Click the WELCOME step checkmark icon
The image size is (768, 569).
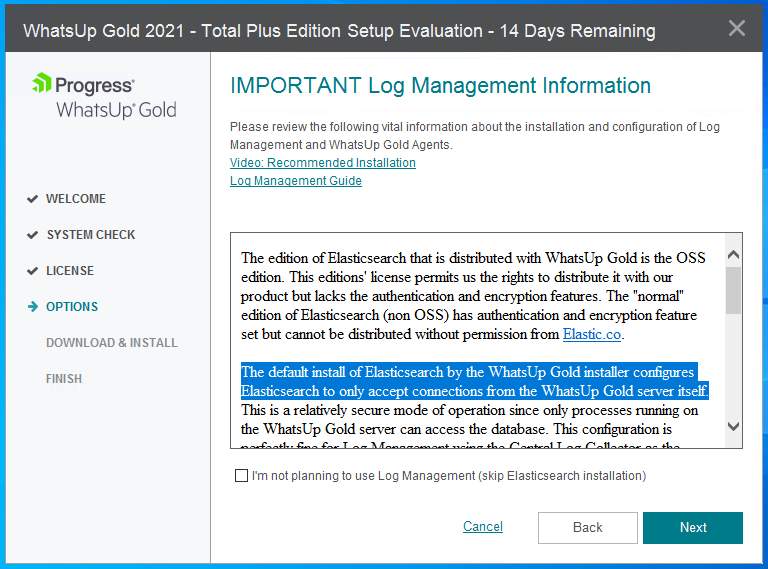32,199
